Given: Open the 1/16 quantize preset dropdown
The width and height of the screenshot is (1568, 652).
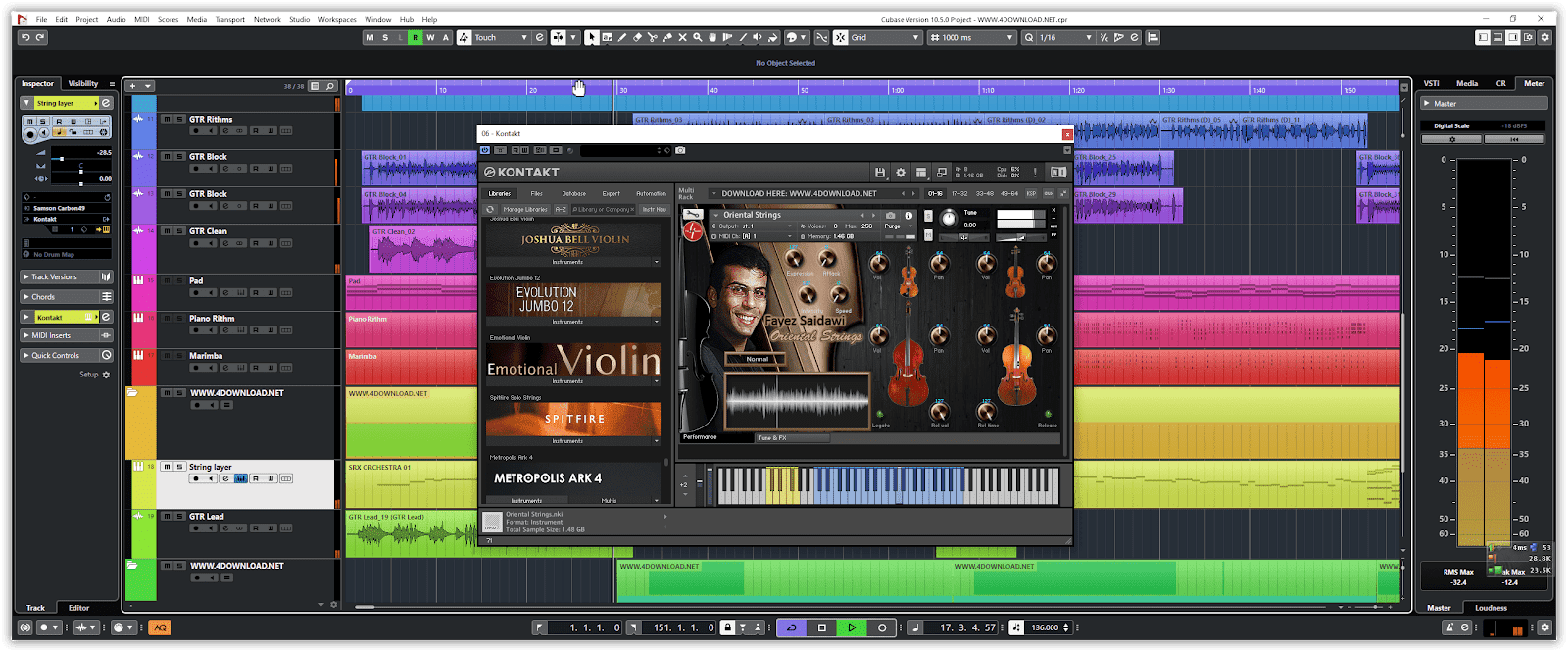Looking at the screenshot, I should point(1065,37).
